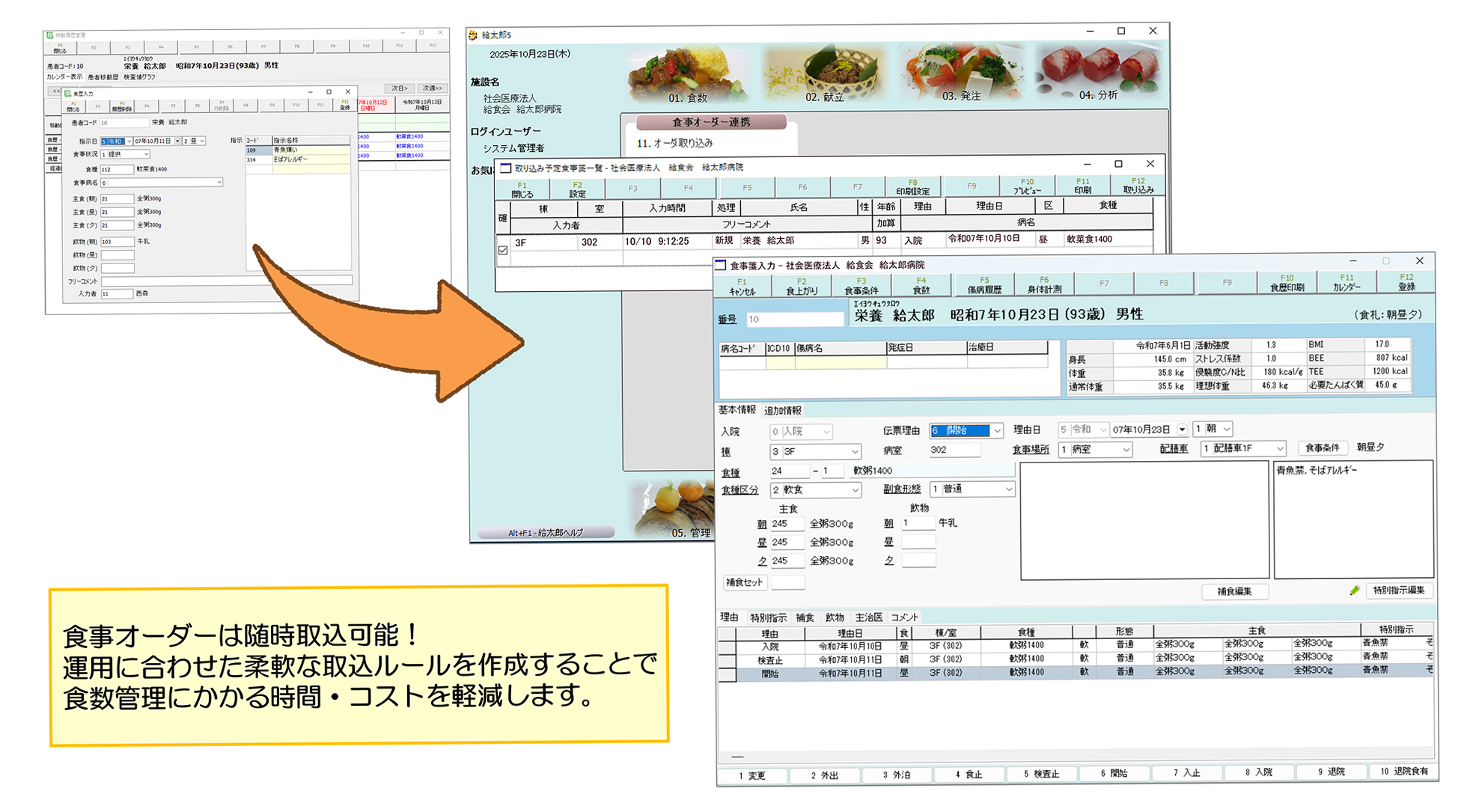Click the 番号 input field showing 10
Viewport: 1482px width, 812px height.
pyautogui.click(x=796, y=318)
